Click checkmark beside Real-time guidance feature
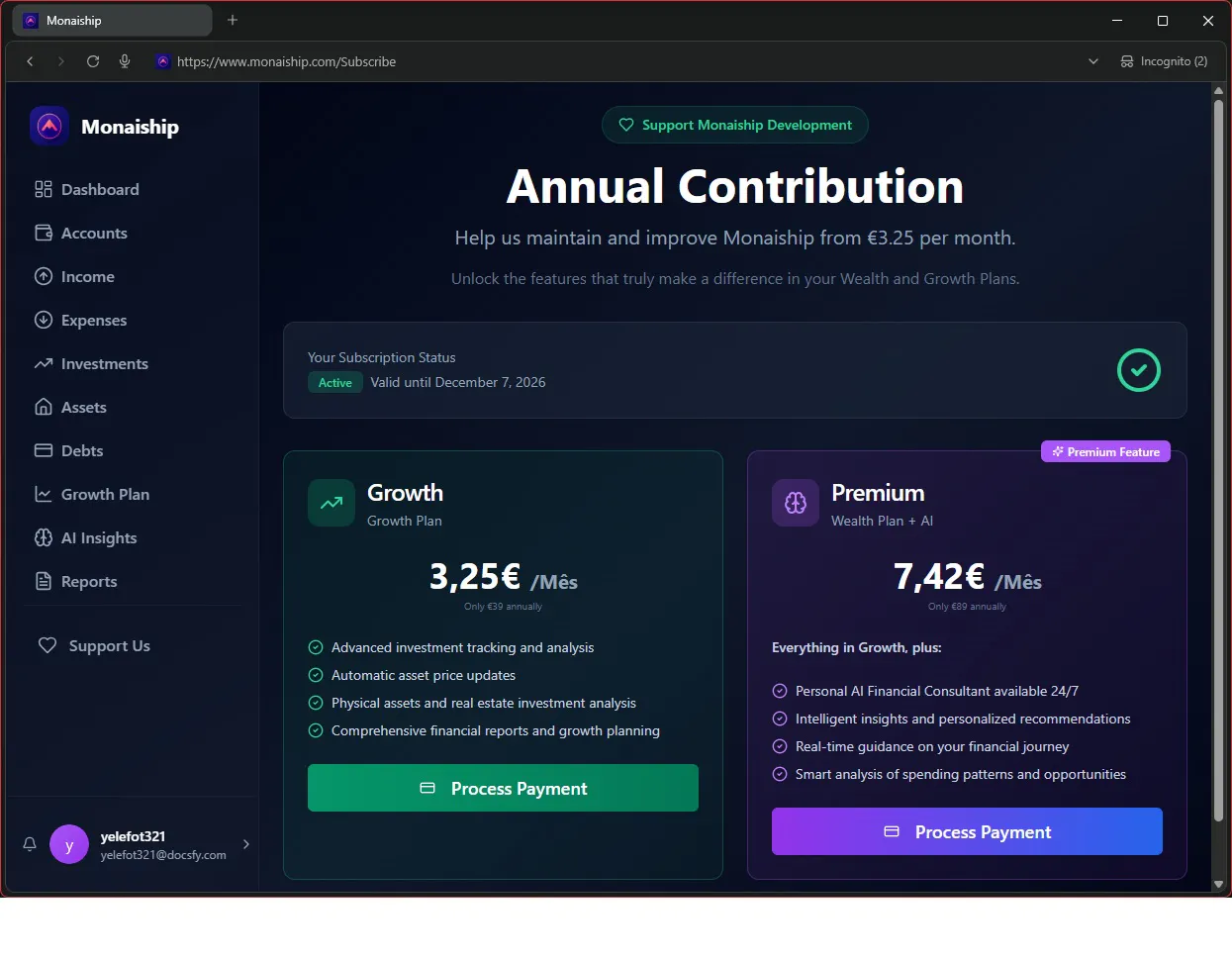The image size is (1232, 961). [x=780, y=746]
